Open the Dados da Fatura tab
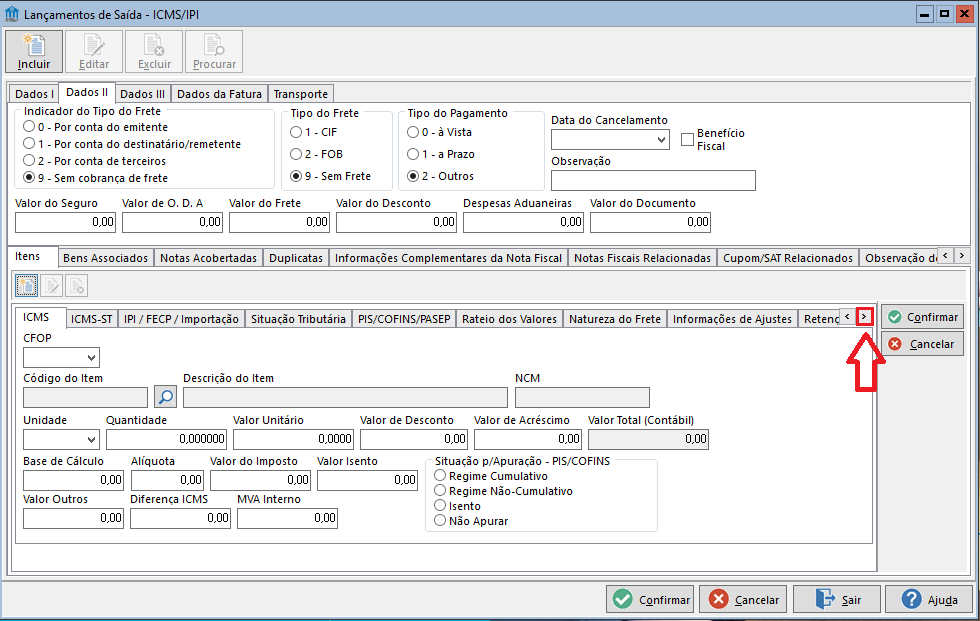Screen dimensions: 980x621 (219, 94)
